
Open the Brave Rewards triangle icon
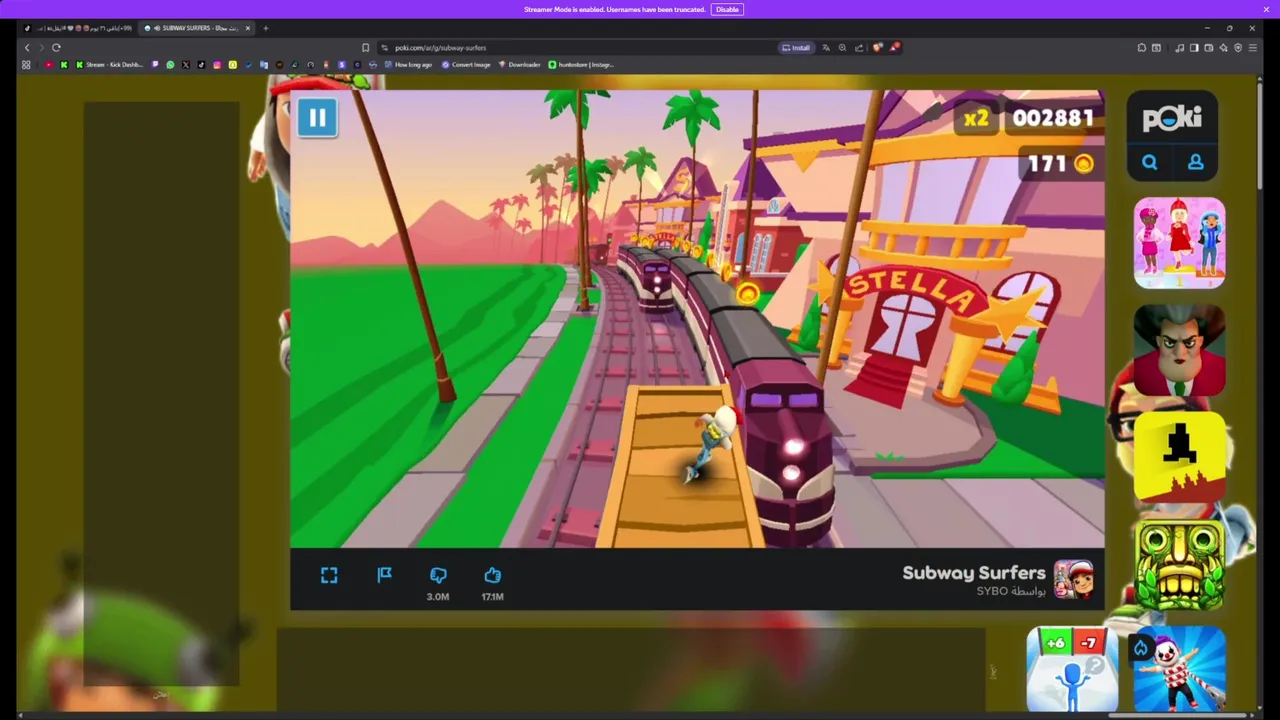[x=894, y=47]
